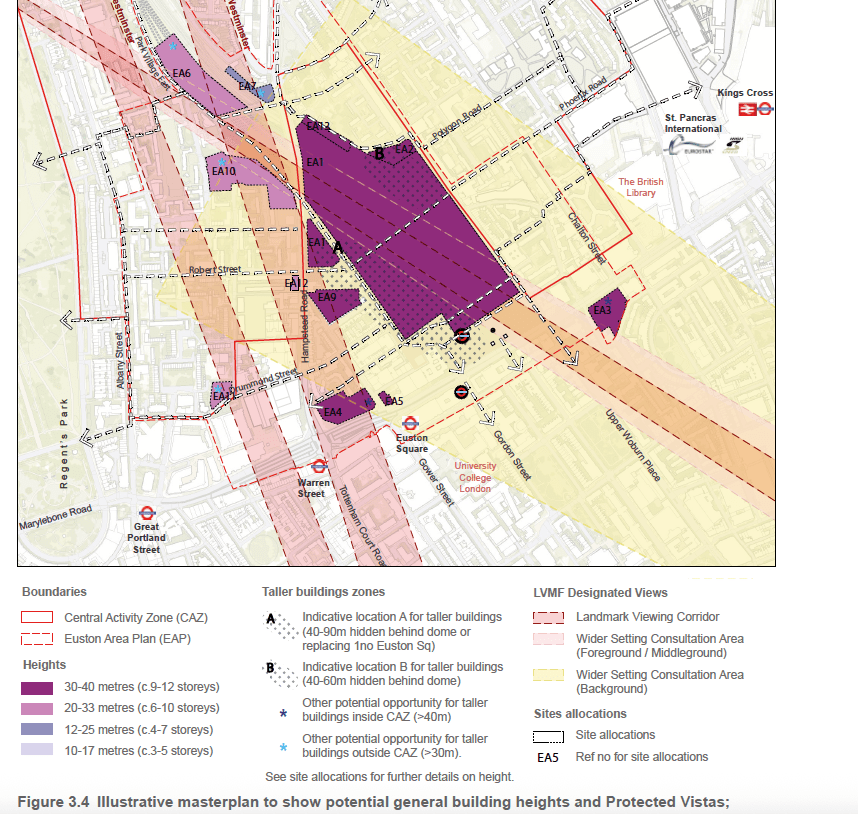Click the University College London label
The width and height of the screenshot is (858, 814).
(475, 476)
